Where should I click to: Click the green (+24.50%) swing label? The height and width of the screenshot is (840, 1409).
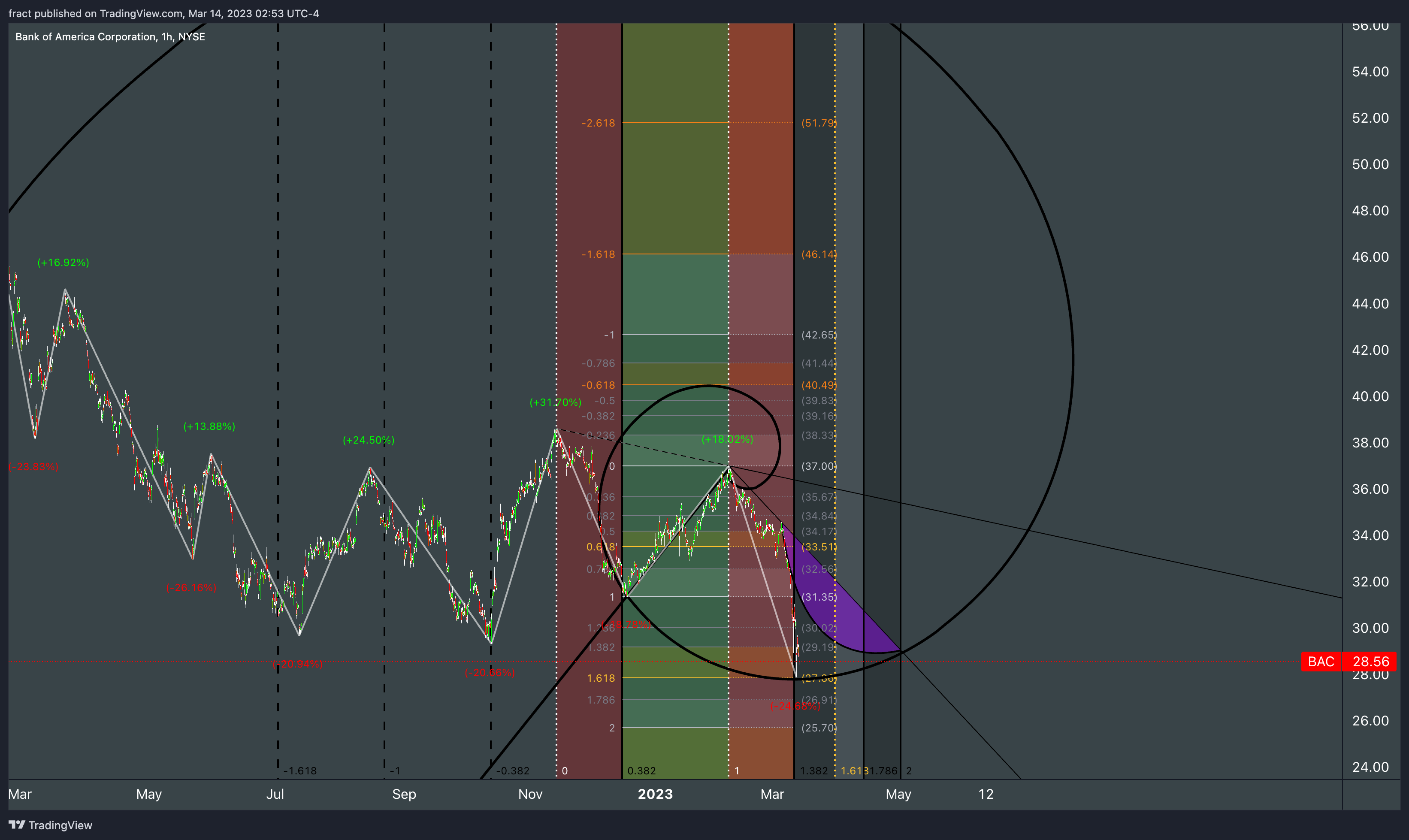point(369,440)
